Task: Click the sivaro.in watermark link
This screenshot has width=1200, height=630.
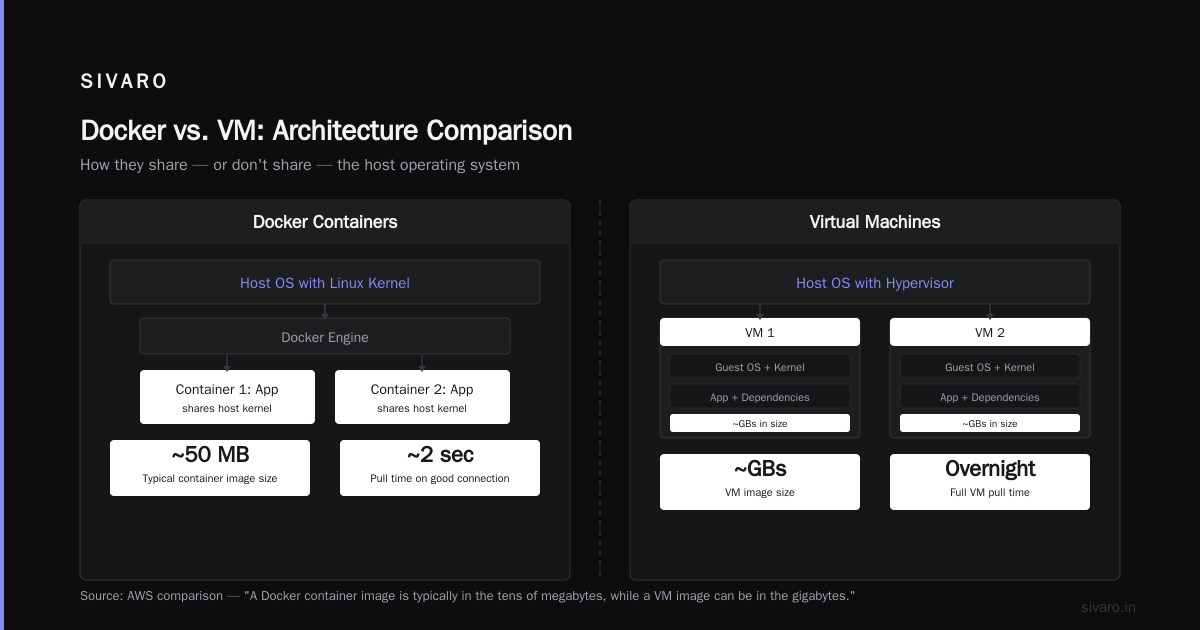Action: [x=1109, y=607]
